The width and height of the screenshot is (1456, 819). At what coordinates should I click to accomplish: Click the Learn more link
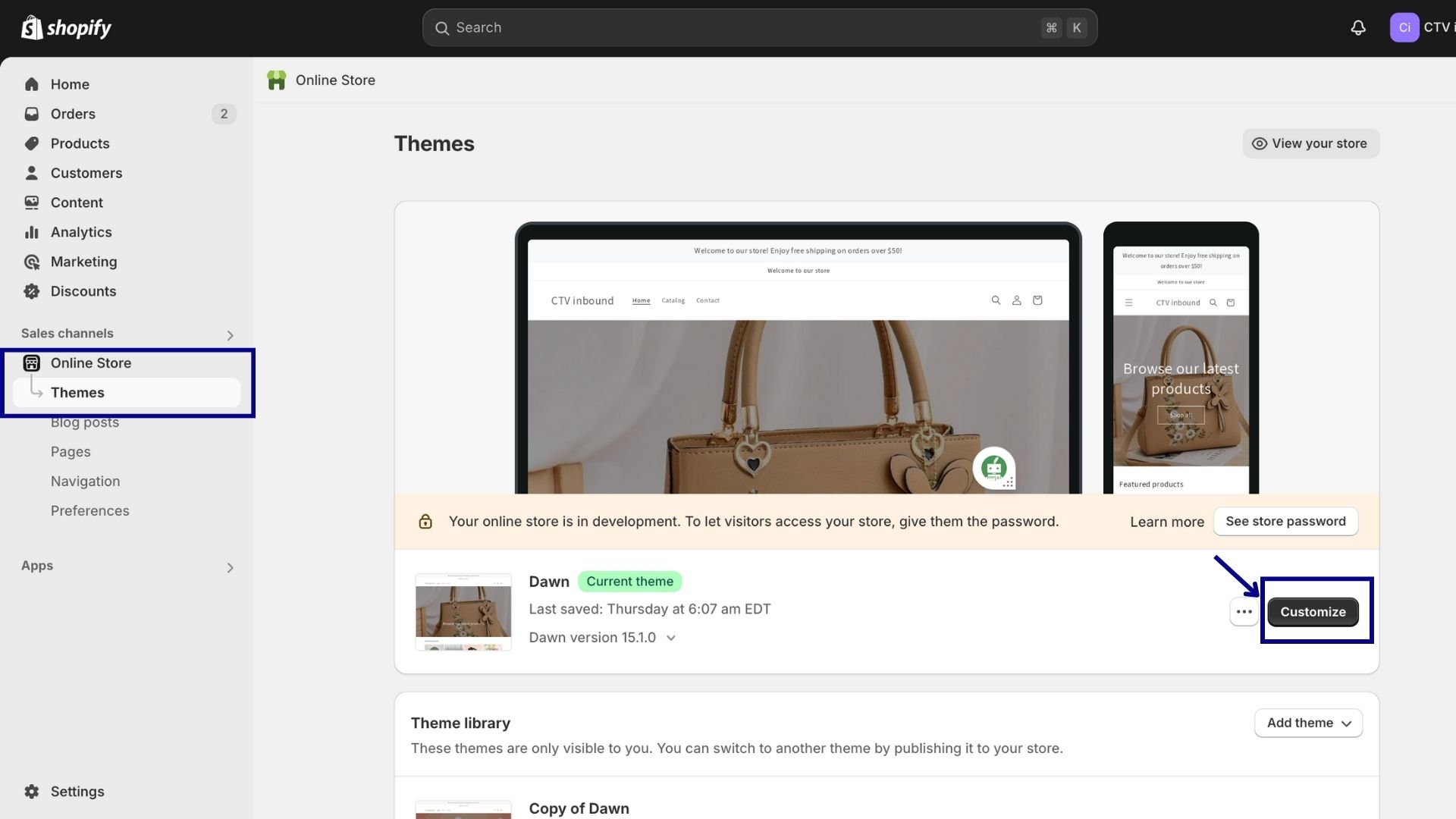click(x=1166, y=522)
